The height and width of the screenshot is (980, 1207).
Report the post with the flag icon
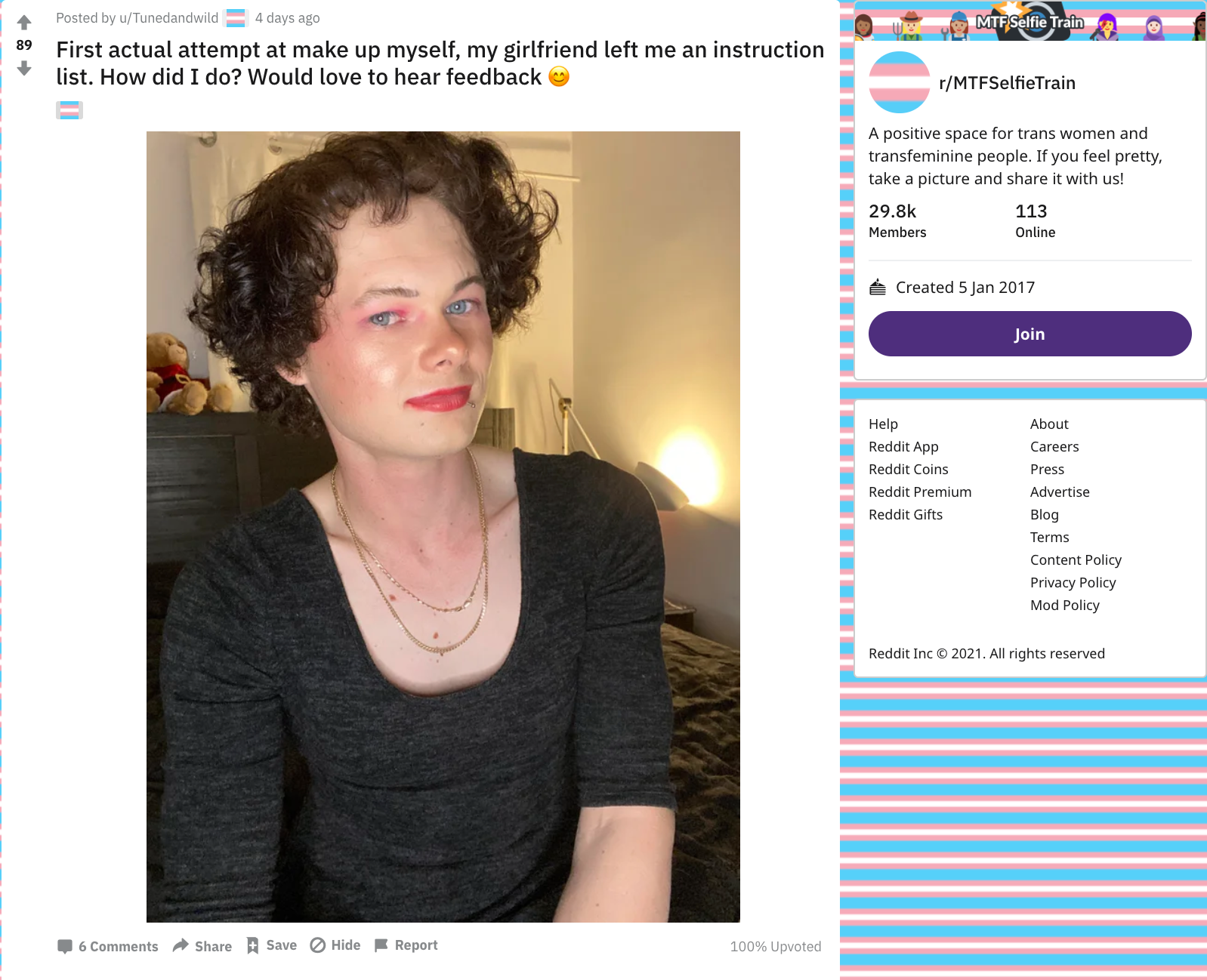381,945
